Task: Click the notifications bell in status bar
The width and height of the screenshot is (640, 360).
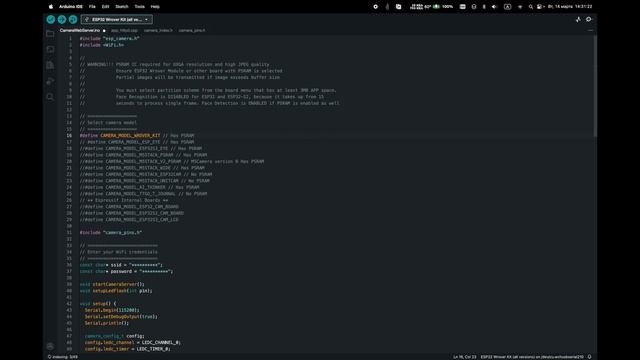Action: pyautogui.click(x=589, y=357)
